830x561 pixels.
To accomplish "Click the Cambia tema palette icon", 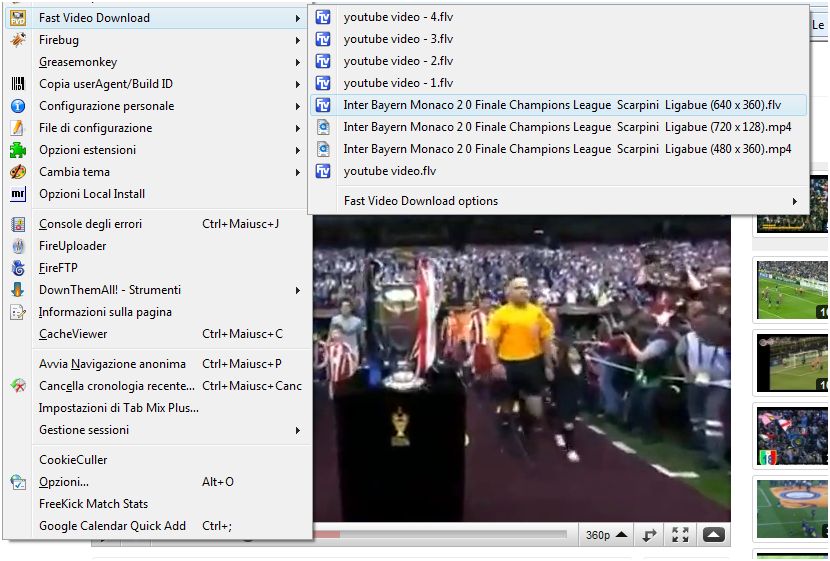I will pos(18,172).
